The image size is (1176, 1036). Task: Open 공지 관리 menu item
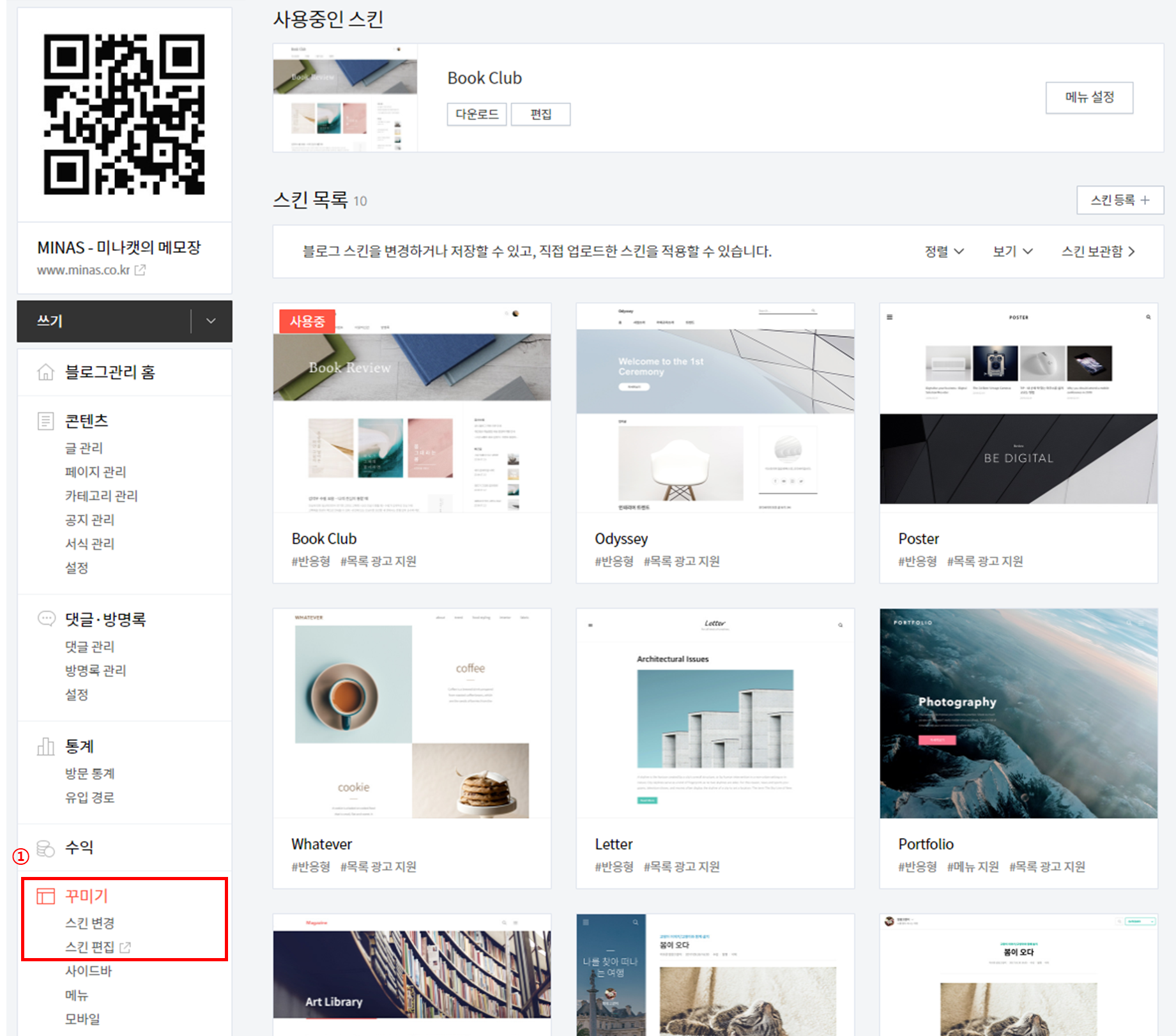89,520
